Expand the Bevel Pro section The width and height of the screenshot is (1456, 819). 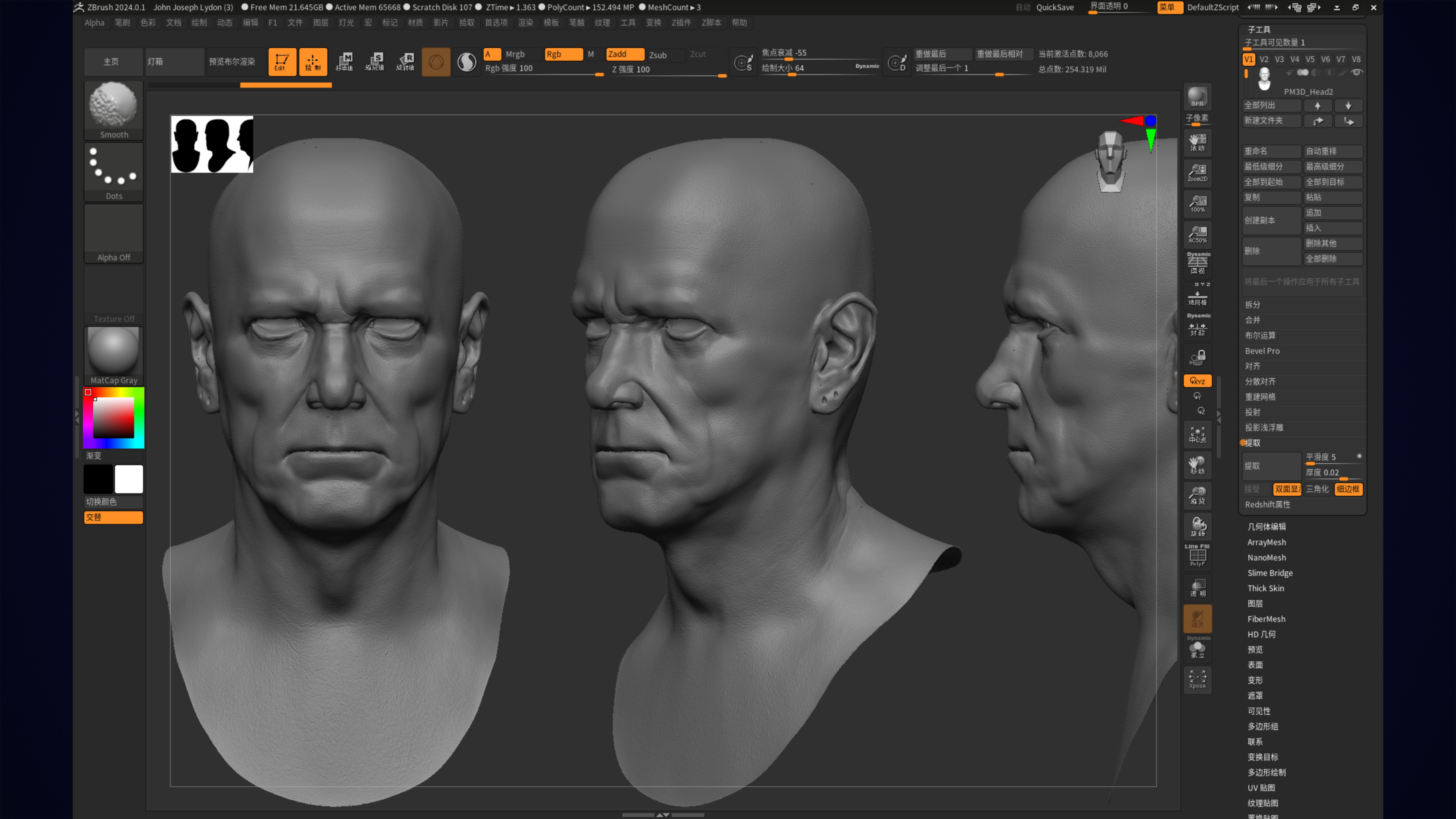[x=1262, y=351]
